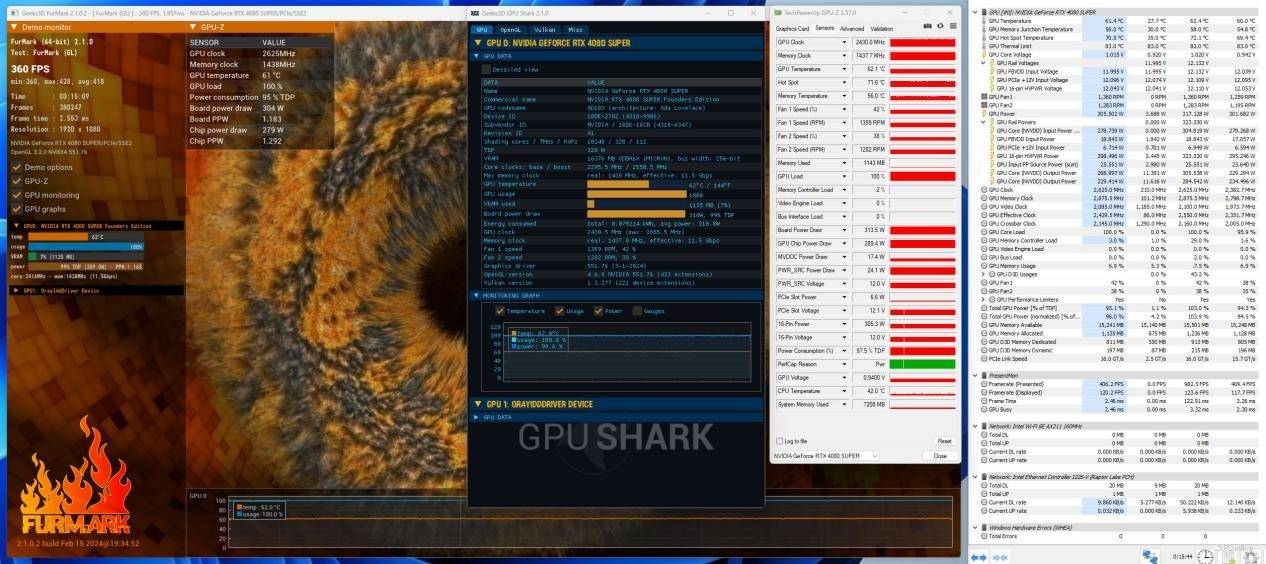The height and width of the screenshot is (564, 1266).
Task: Collapse FurMark Demo monitor panel
Action: (x=13, y=27)
